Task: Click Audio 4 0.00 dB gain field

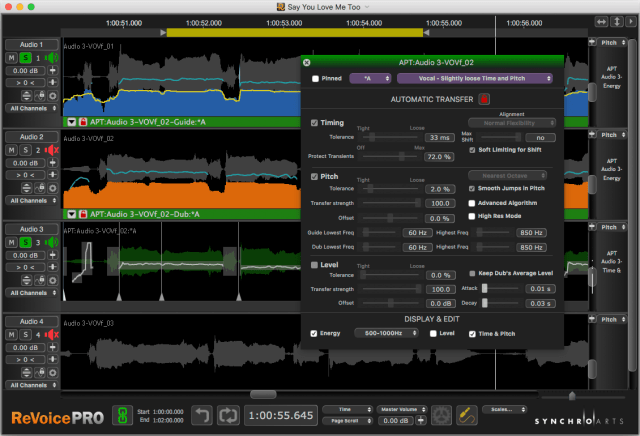Action: click(25, 347)
